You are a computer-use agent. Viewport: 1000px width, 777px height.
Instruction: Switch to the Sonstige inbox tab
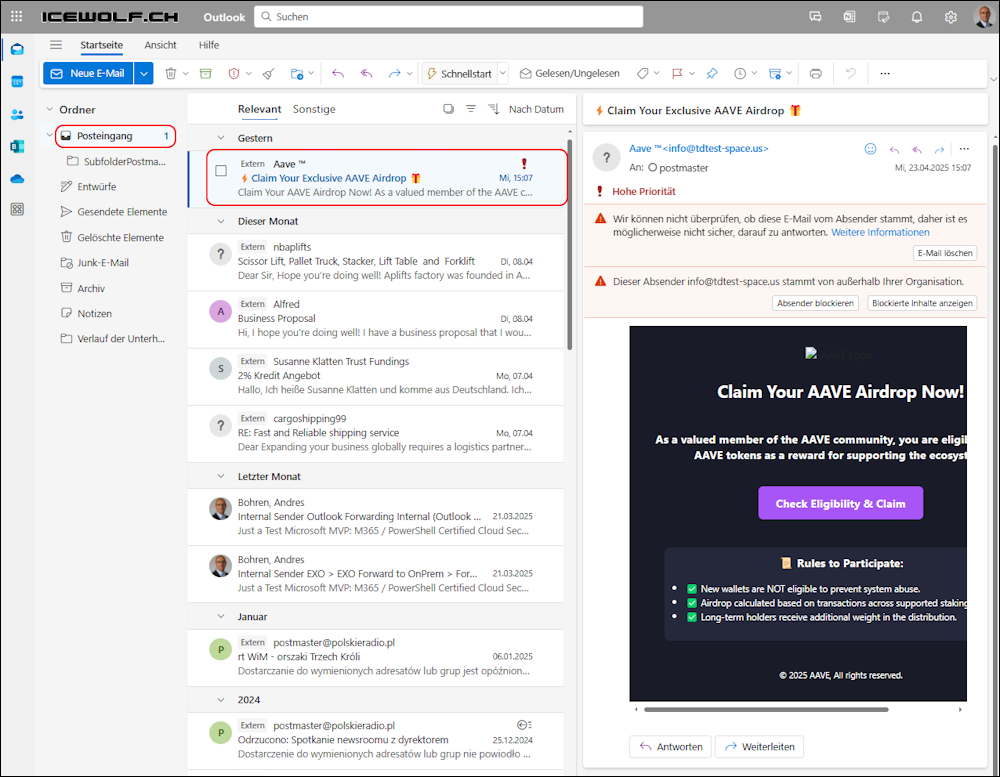click(x=314, y=109)
